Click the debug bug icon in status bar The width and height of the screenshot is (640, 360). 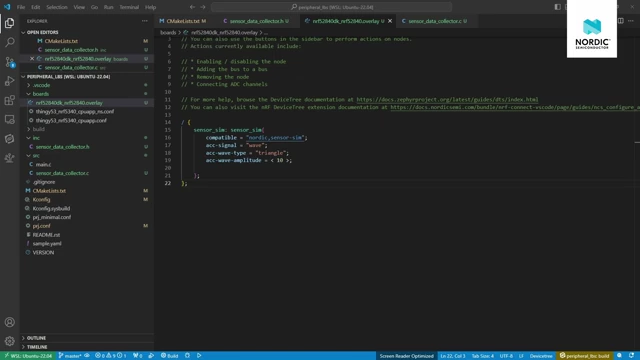(x=187, y=356)
